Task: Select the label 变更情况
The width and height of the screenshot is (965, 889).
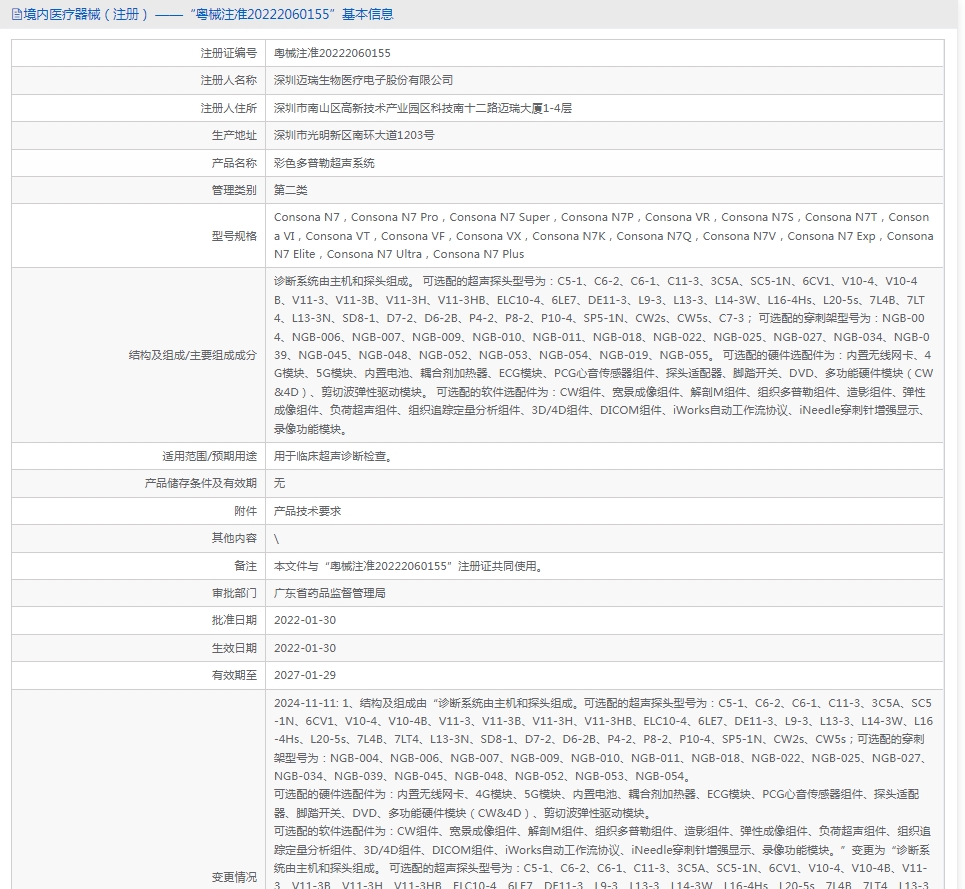Action: coord(234,877)
